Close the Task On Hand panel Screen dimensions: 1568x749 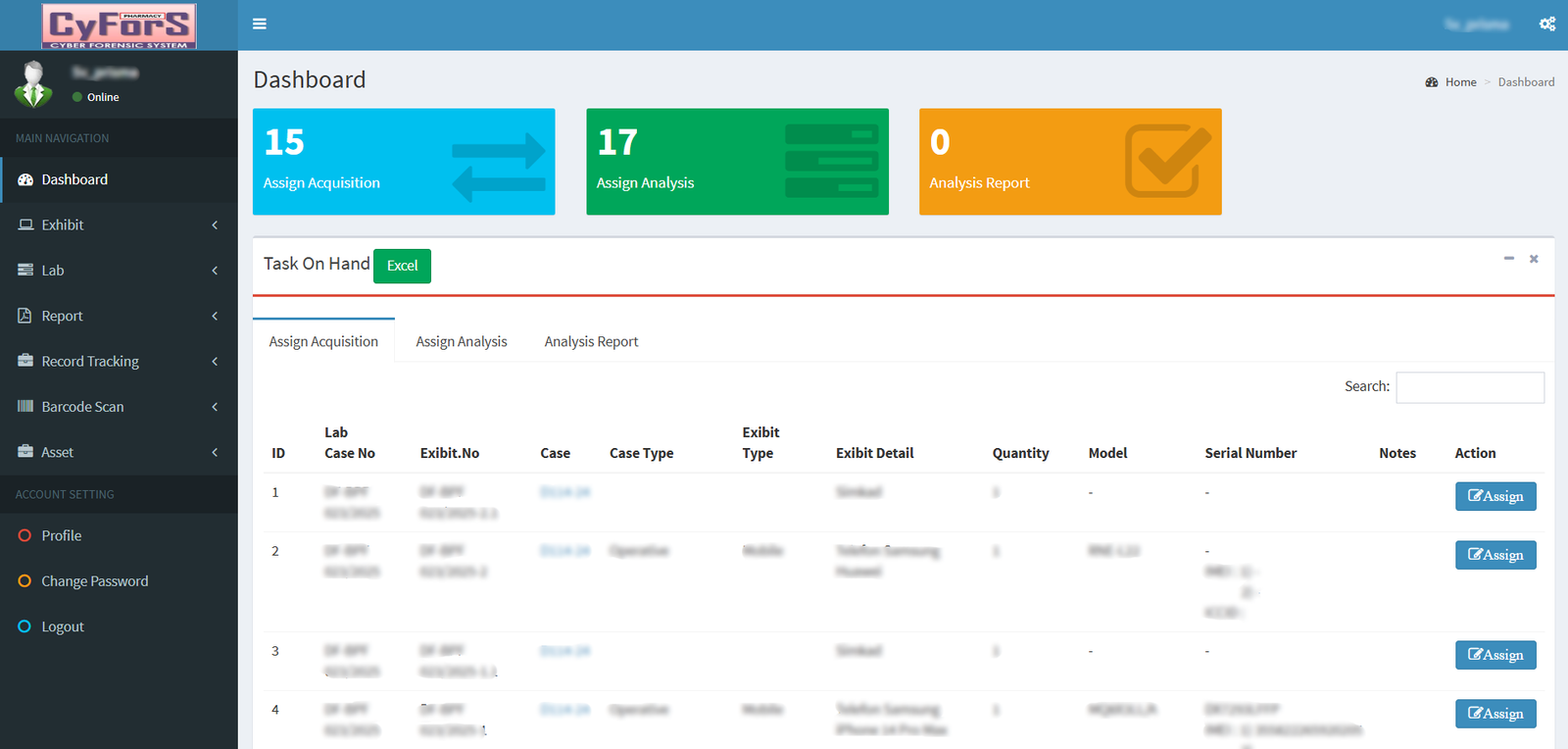1534,259
